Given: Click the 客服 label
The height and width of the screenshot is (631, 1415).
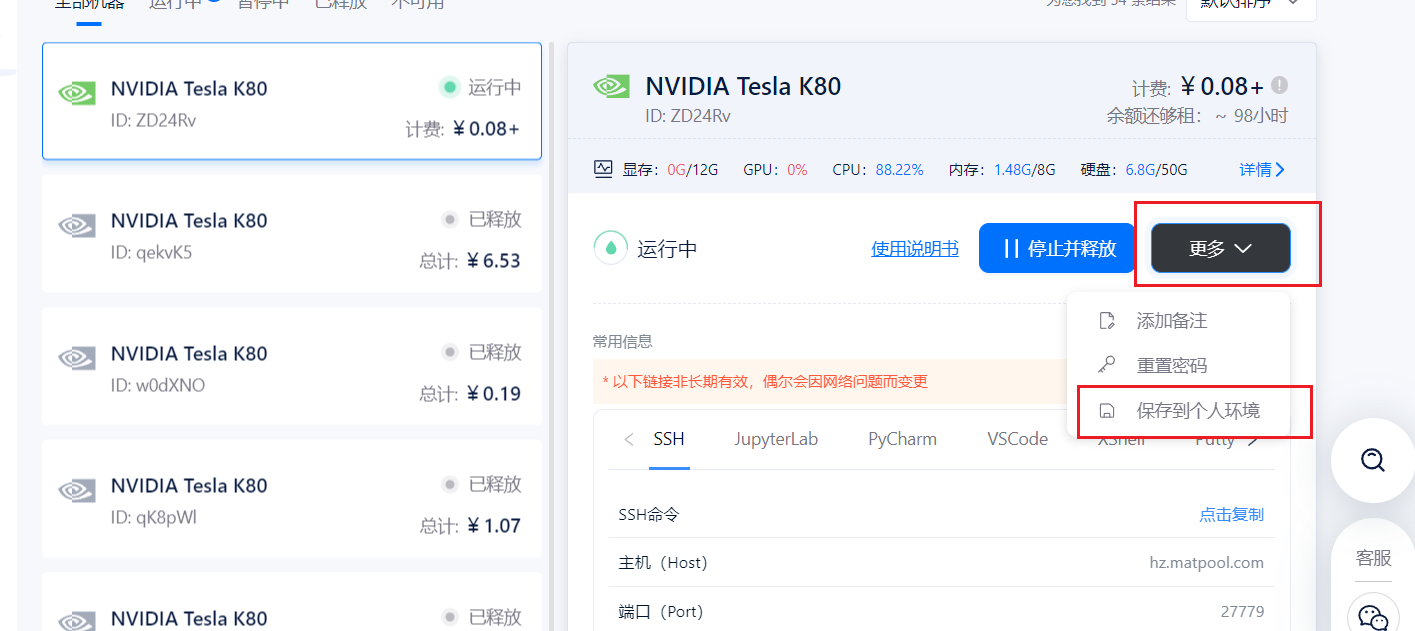Looking at the screenshot, I should click(x=1373, y=558).
